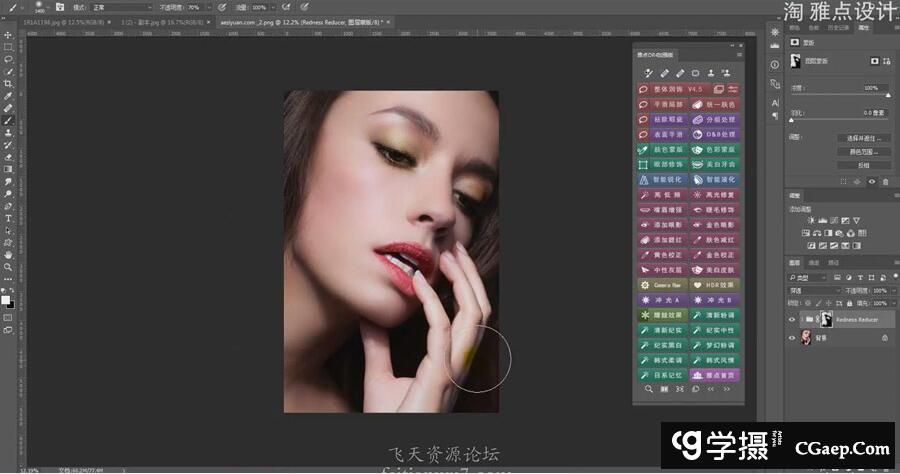Toggle mask visibility eye in Properties panel
Viewport: 900px width, 474px height.
[872, 181]
